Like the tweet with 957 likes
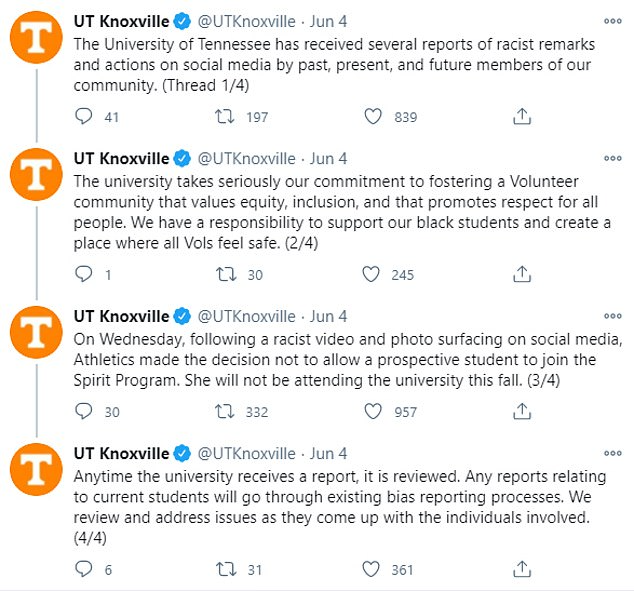634x591 pixels. click(x=372, y=411)
